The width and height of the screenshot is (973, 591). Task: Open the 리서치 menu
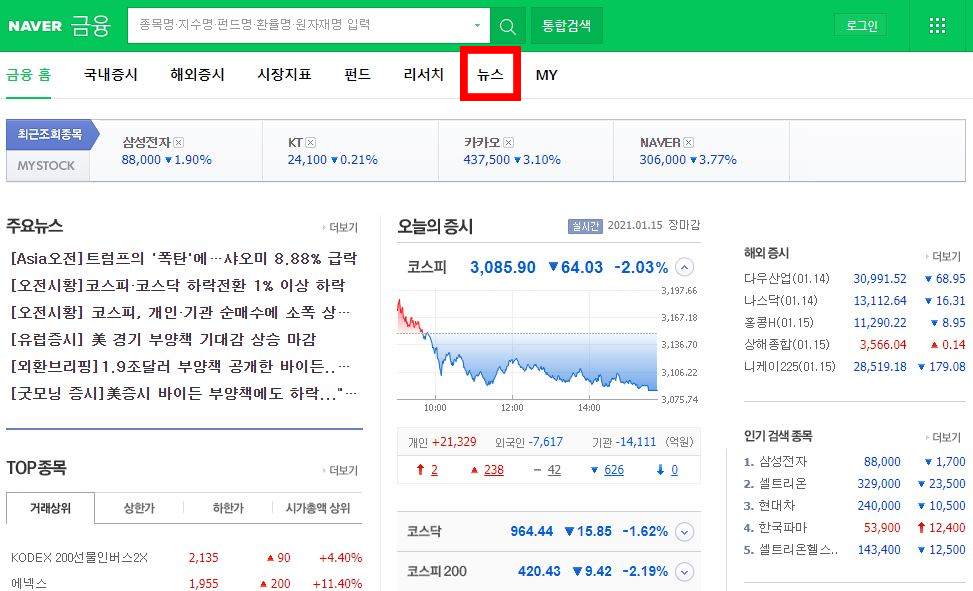tap(424, 75)
